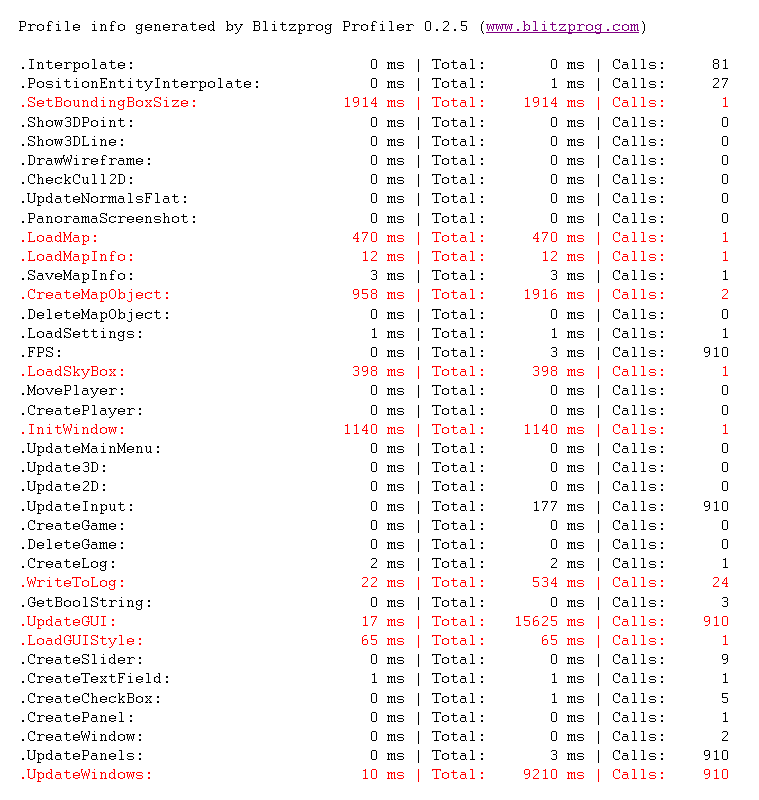Select the '.PositionEntityInterpolate:' label
This screenshot has width=759, height=800.
140,84
